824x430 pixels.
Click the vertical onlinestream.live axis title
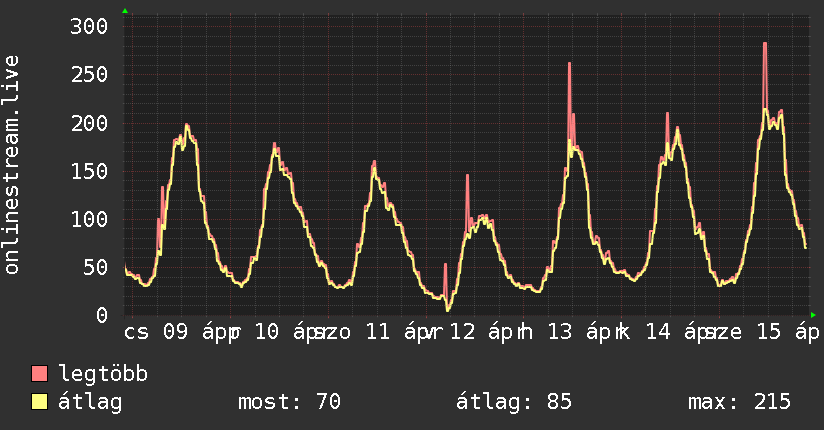(11, 165)
